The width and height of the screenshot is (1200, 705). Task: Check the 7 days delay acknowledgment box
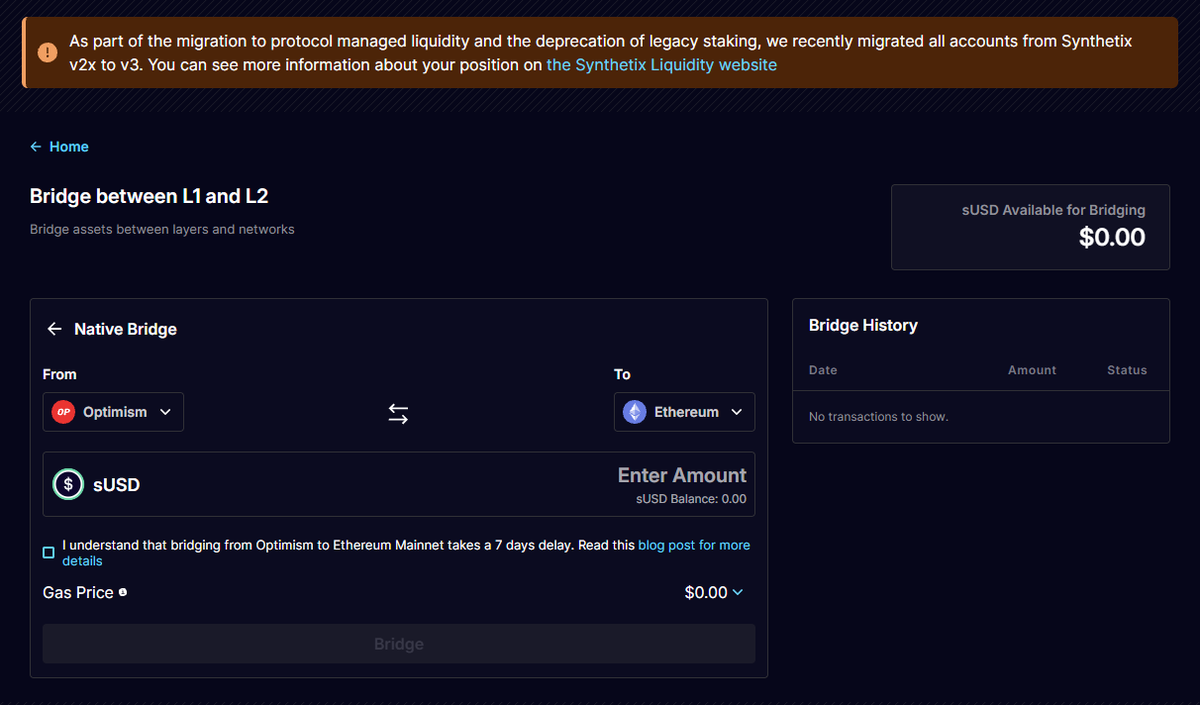click(49, 552)
